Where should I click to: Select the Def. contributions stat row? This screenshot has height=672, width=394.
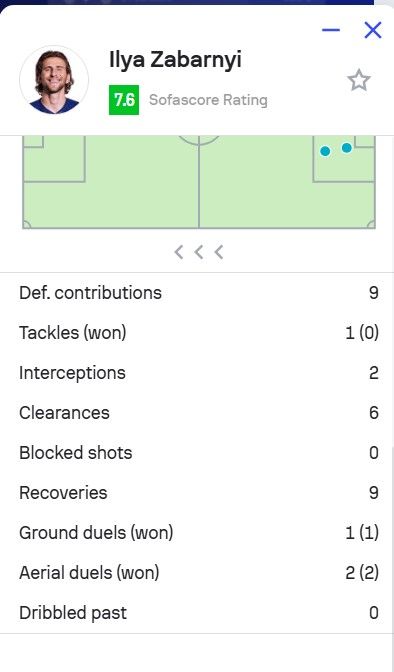coord(199,293)
